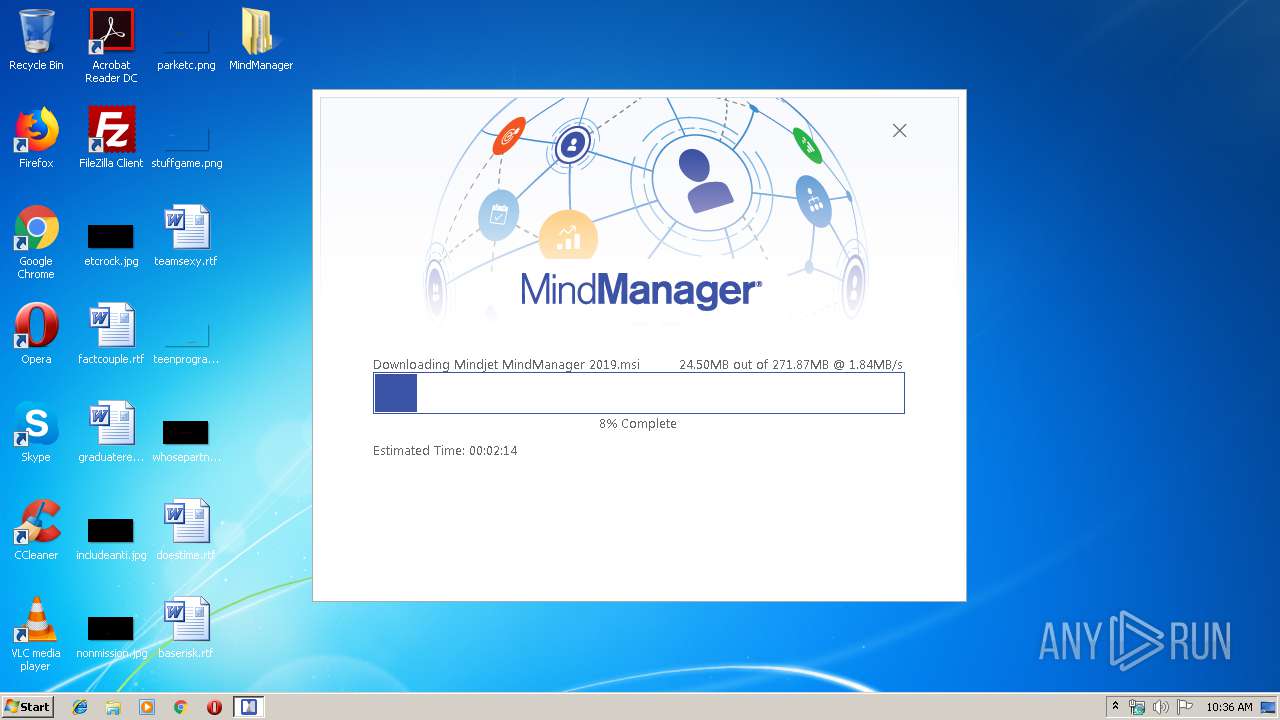The image size is (1280, 720).
Task: Select baserisk.rtf document on desktop
Action: point(186,628)
